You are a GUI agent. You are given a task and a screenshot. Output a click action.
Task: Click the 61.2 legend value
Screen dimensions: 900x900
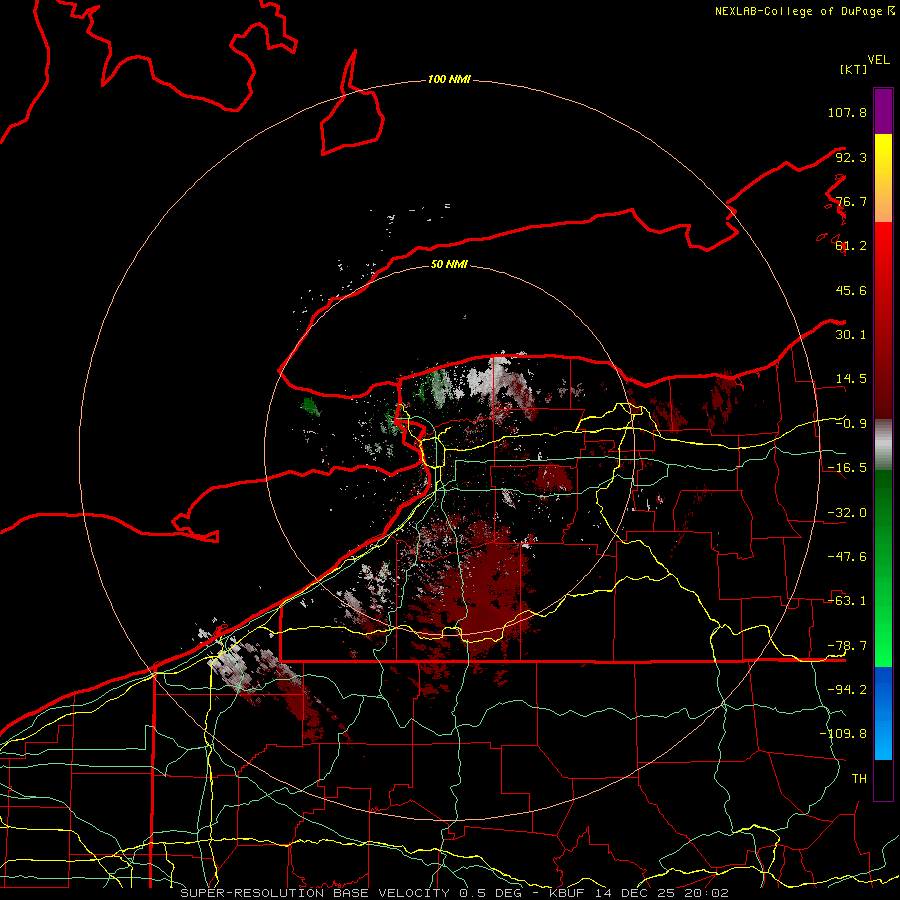[x=851, y=246]
